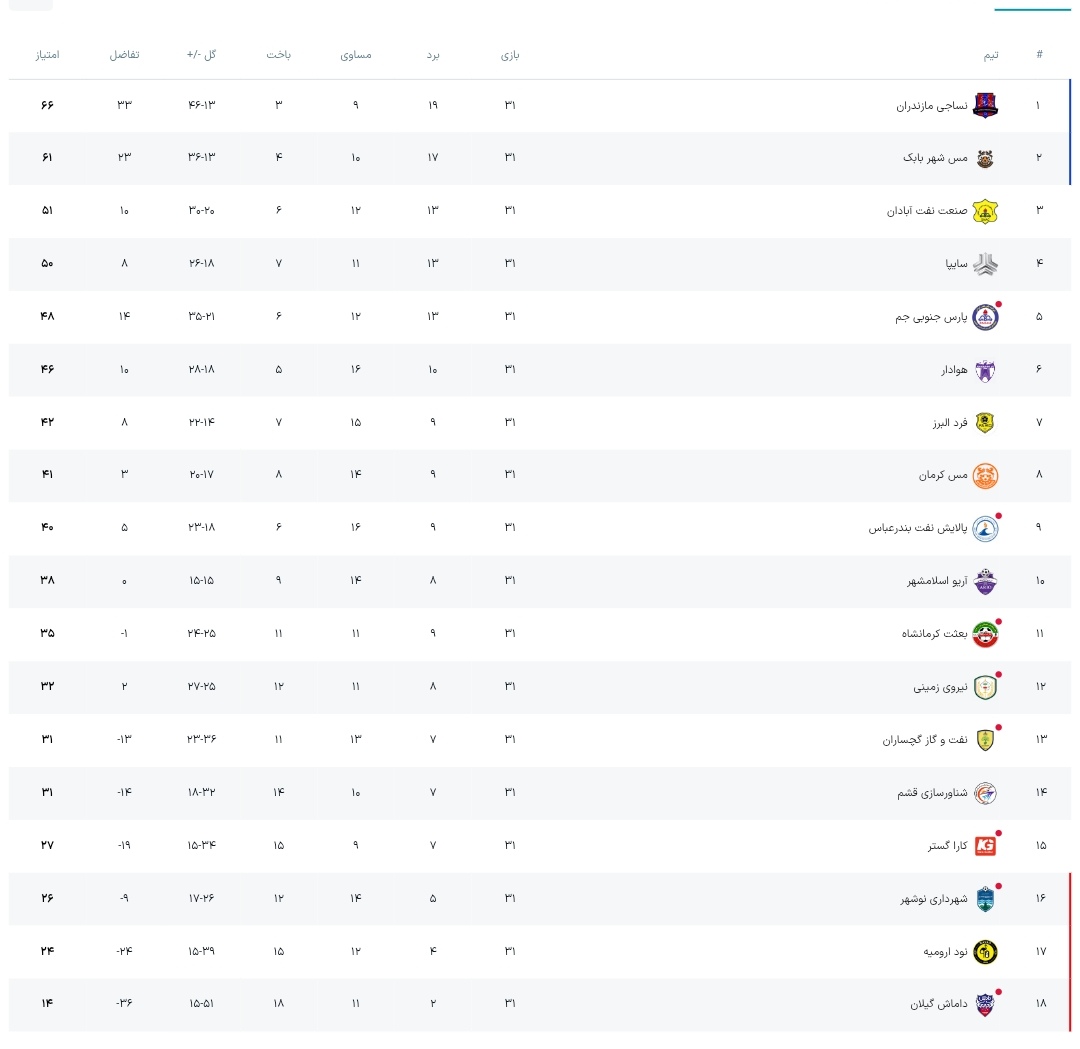Click the Sanat Naft Abadan yellow logo

pyautogui.click(x=985, y=211)
